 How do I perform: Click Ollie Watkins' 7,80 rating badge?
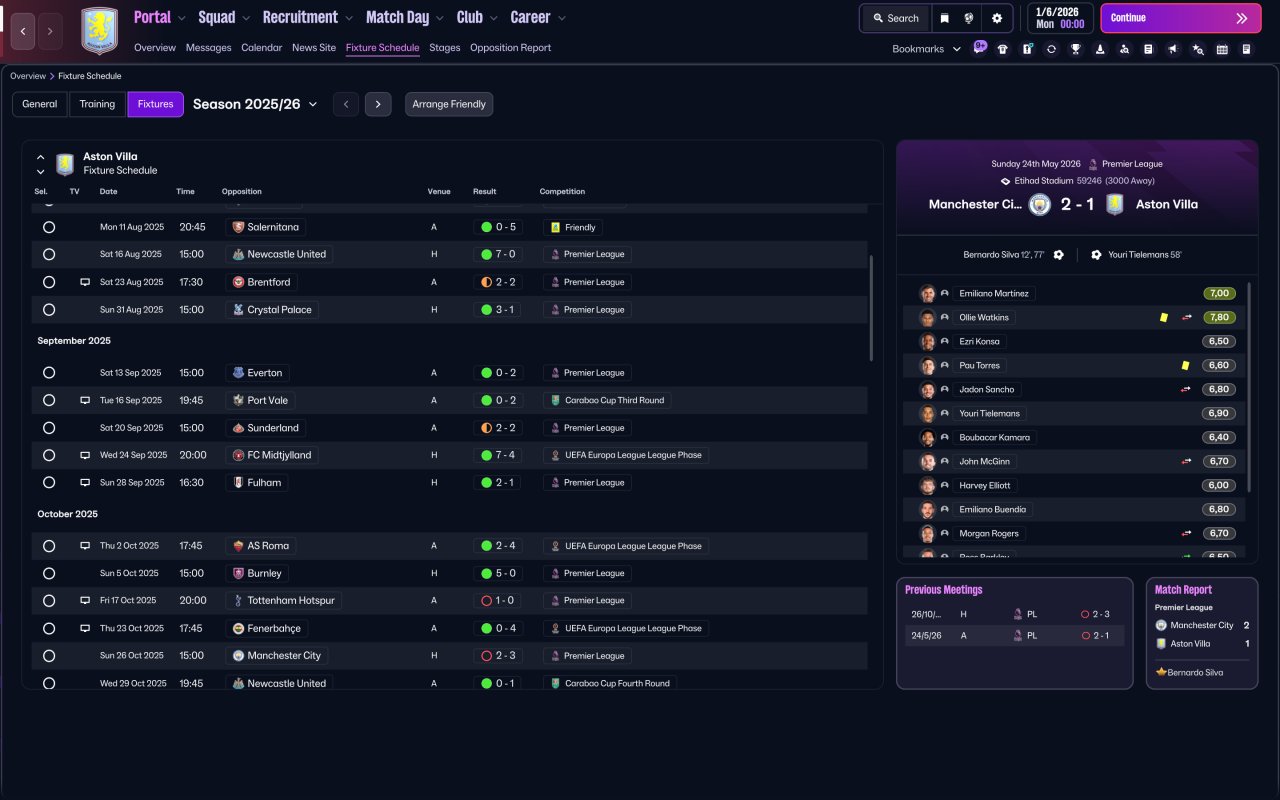(1219, 317)
